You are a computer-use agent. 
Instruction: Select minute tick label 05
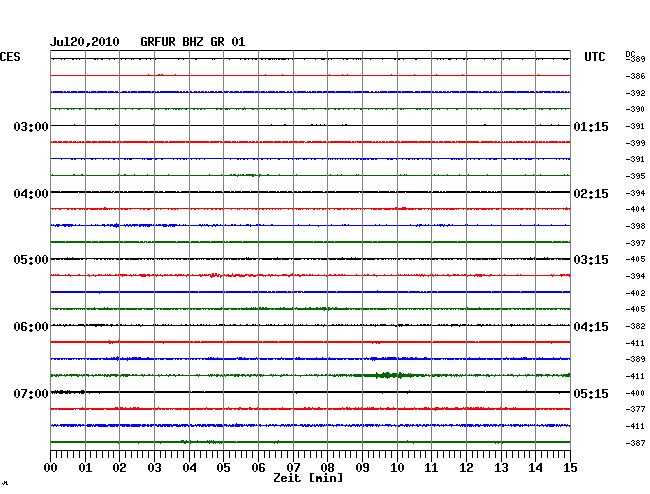(x=223, y=467)
